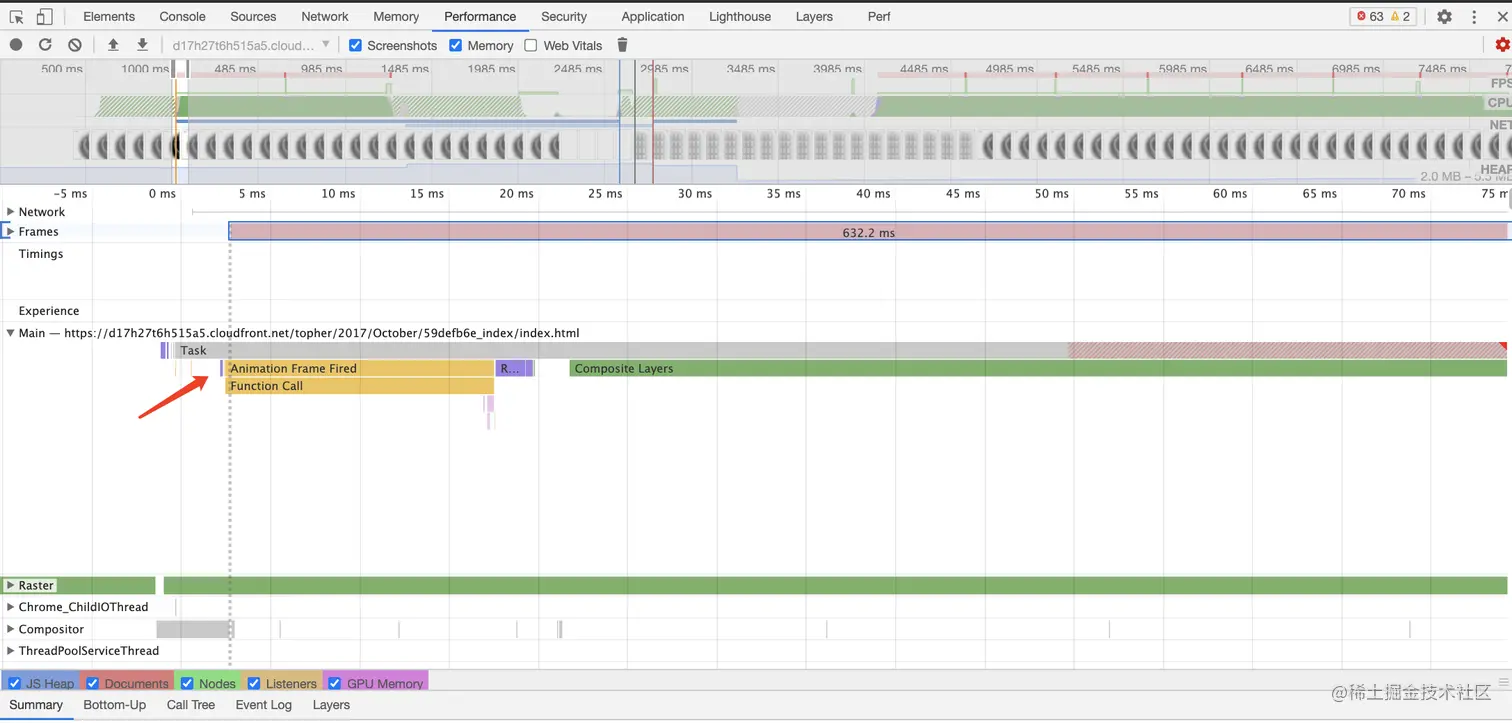
Task: Expand the Network track
Action: coord(11,212)
